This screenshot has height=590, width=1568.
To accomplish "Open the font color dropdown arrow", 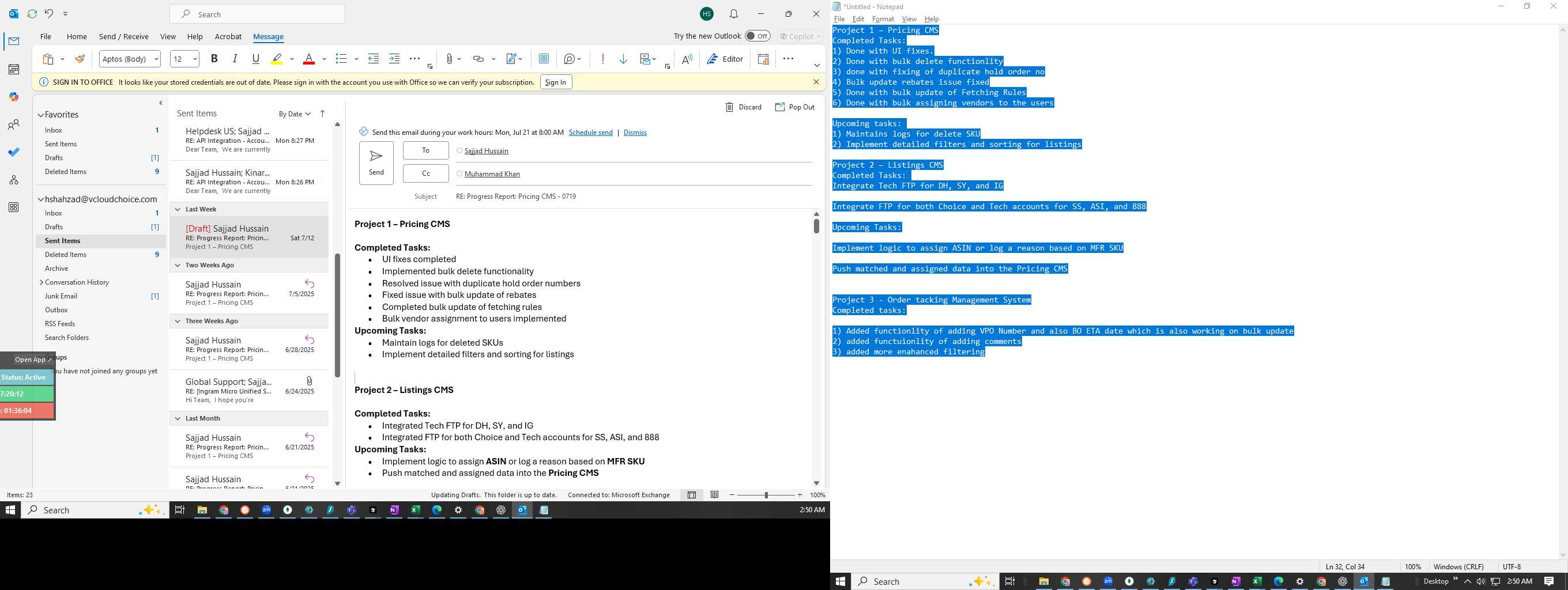I will click(324, 59).
